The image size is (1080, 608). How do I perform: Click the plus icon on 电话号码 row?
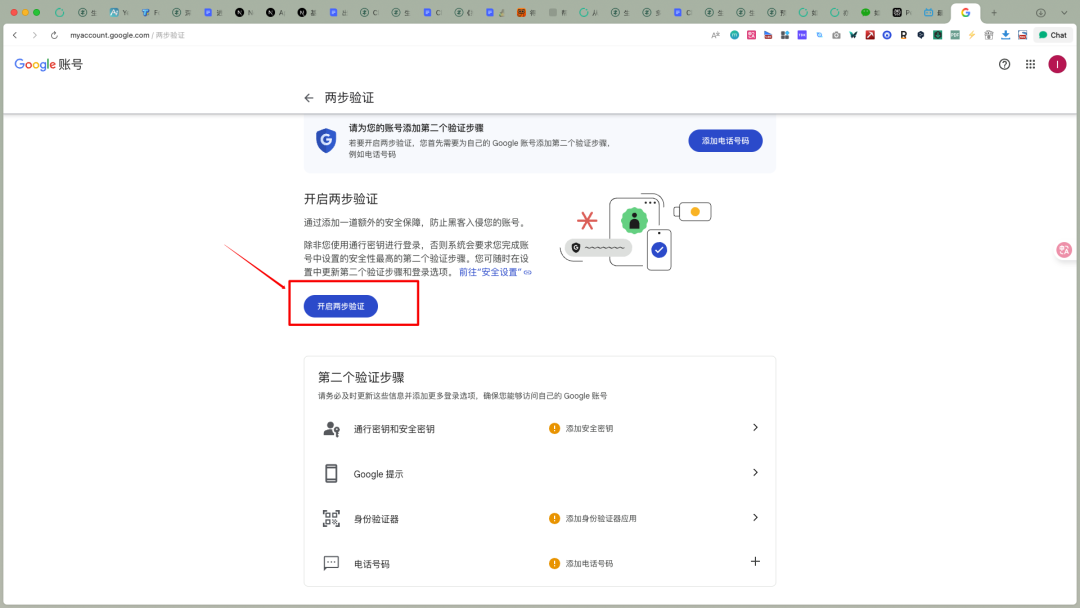pos(755,562)
